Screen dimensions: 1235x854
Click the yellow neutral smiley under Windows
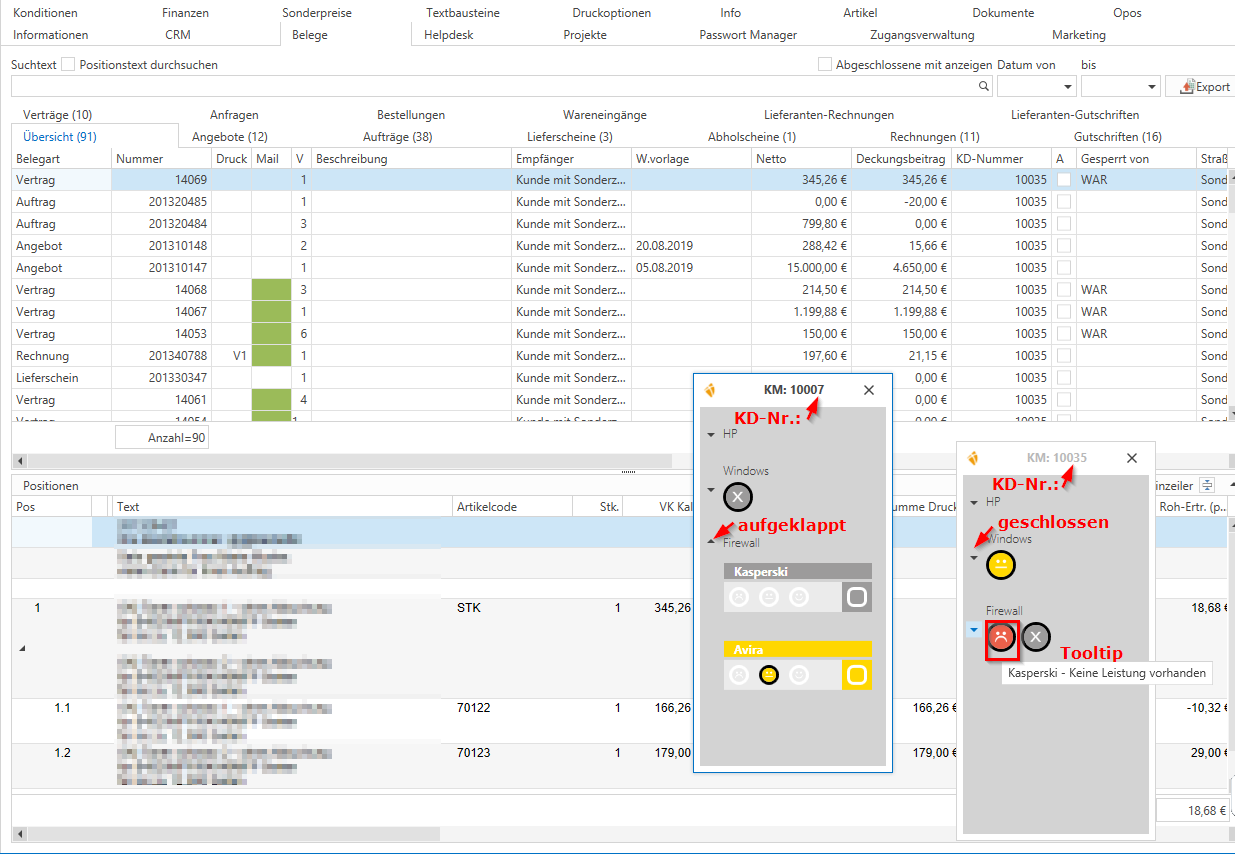pyautogui.click(x=1000, y=565)
